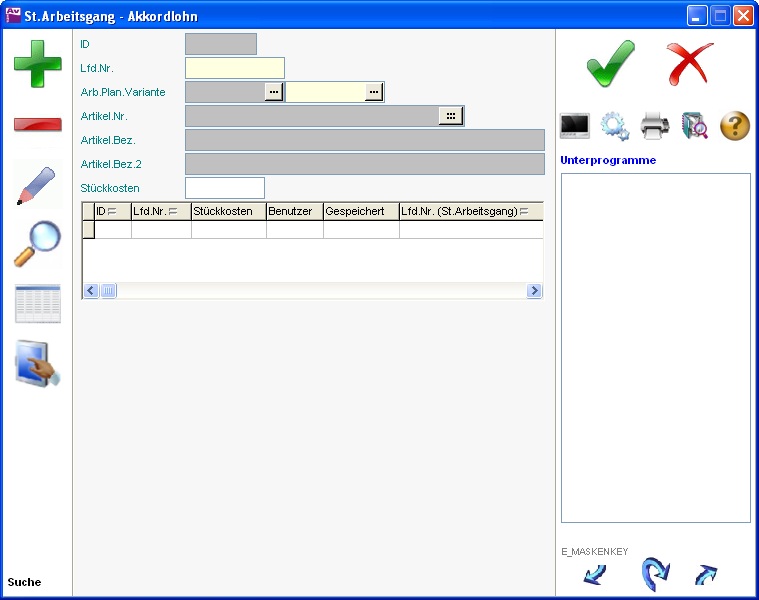Click the touchscreen hand icon in sidebar
The width and height of the screenshot is (759, 600).
pyautogui.click(x=37, y=363)
